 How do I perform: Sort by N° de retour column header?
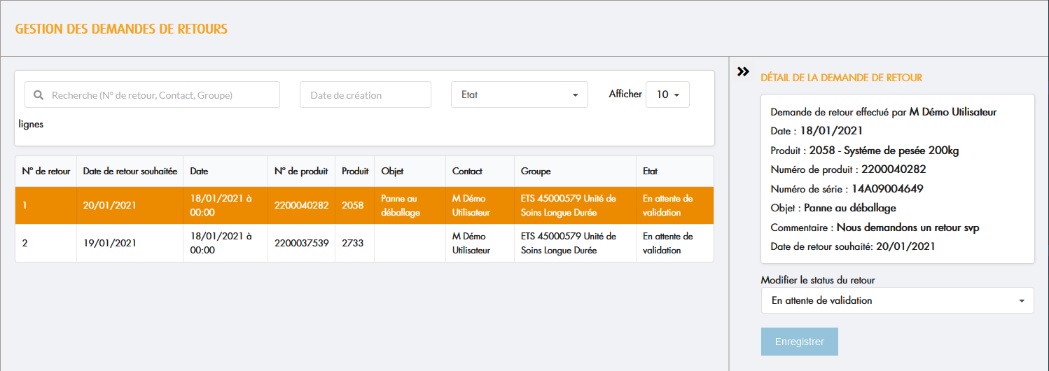pos(46,171)
